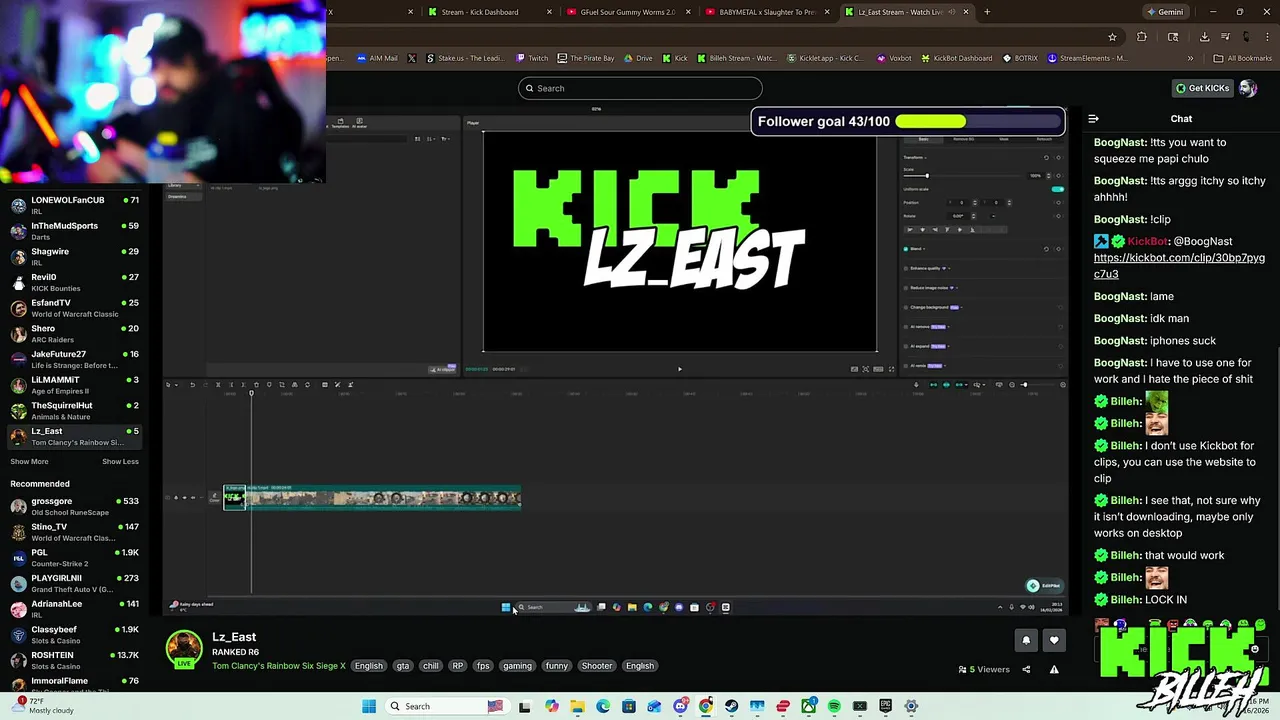Tick AI remove checkbox in editor
This screenshot has height=720, width=1280.
coord(906,327)
